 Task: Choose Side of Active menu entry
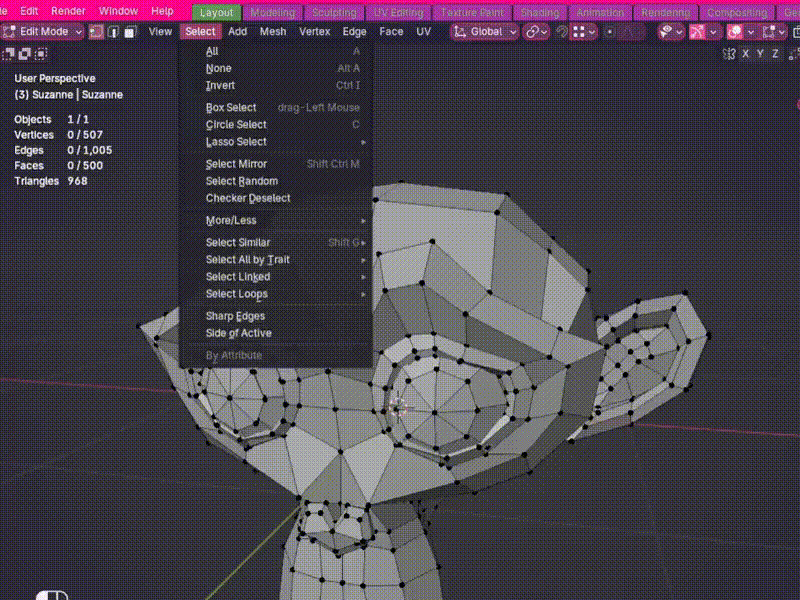tap(276, 333)
